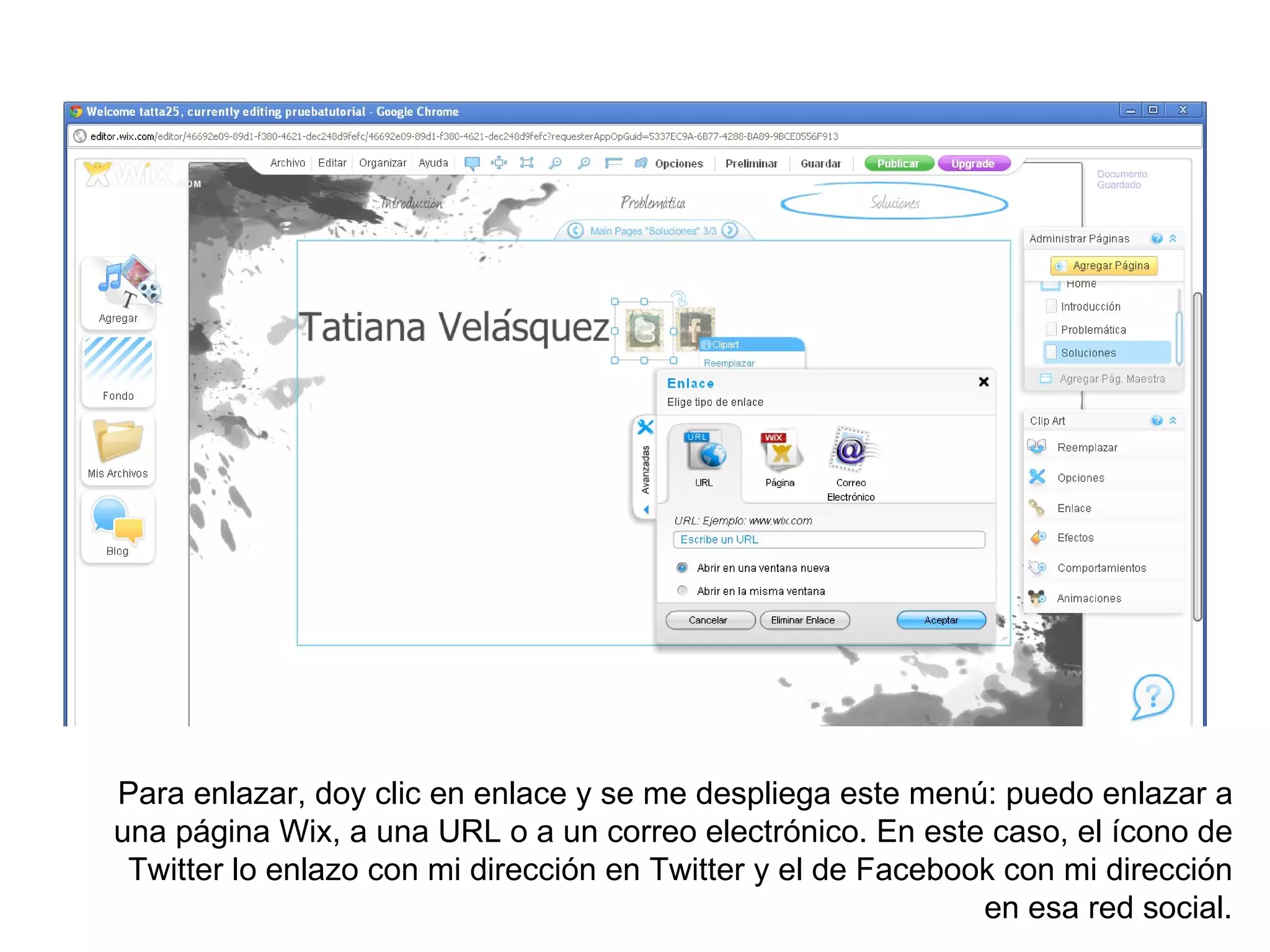Go to Soluciones site page
Image resolution: width=1270 pixels, height=952 pixels.
pos(895,203)
